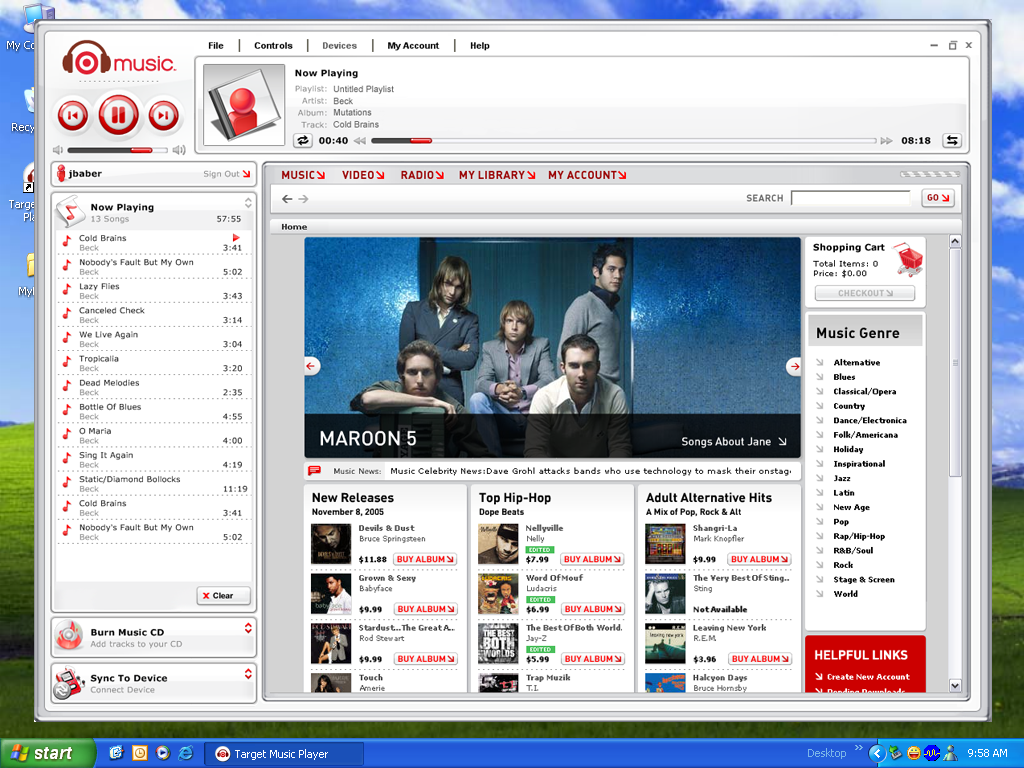Mute using the low volume speaker icon
This screenshot has height=768, width=1024.
[57, 150]
